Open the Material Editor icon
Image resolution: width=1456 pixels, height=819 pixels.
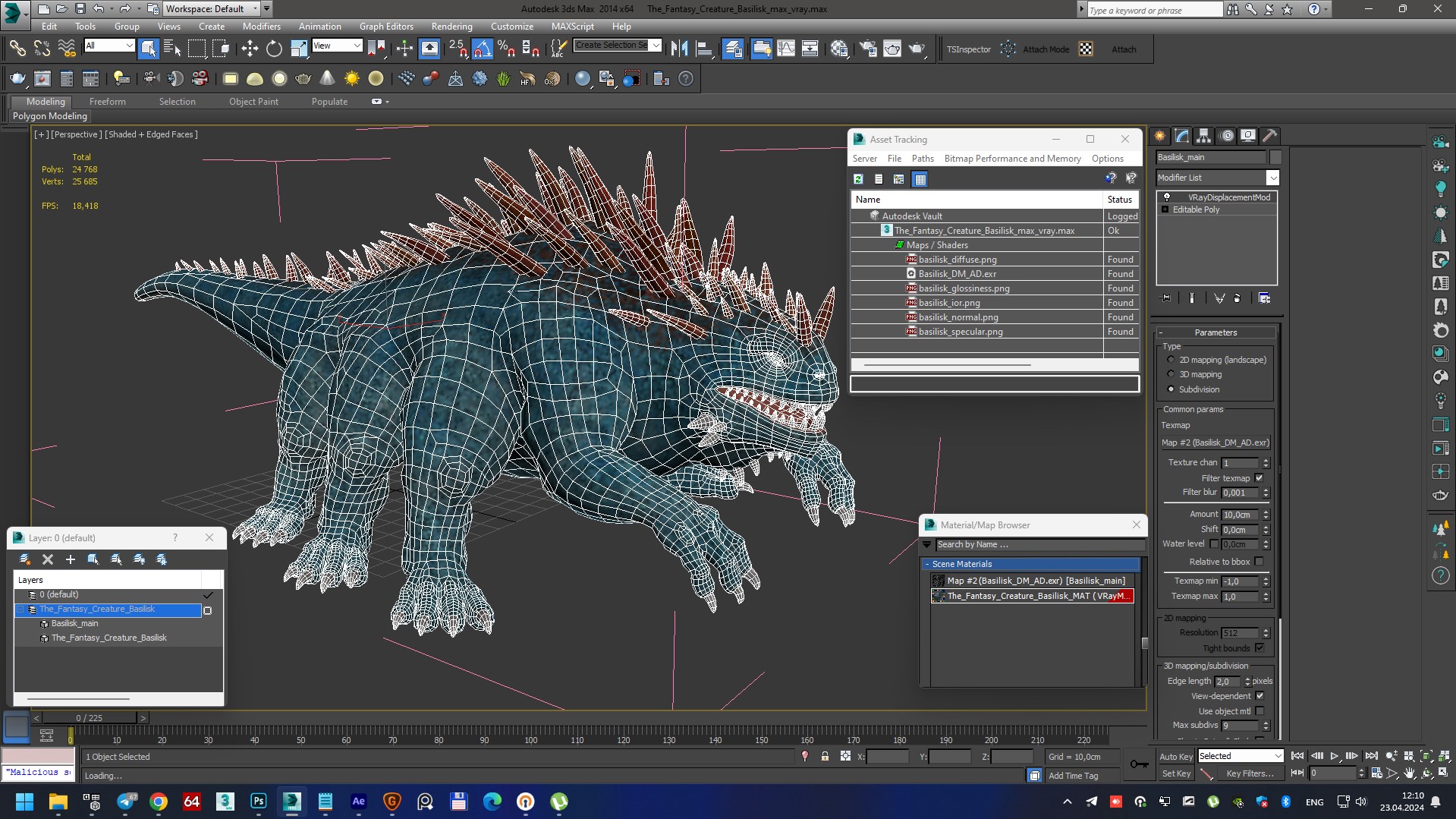tap(839, 49)
